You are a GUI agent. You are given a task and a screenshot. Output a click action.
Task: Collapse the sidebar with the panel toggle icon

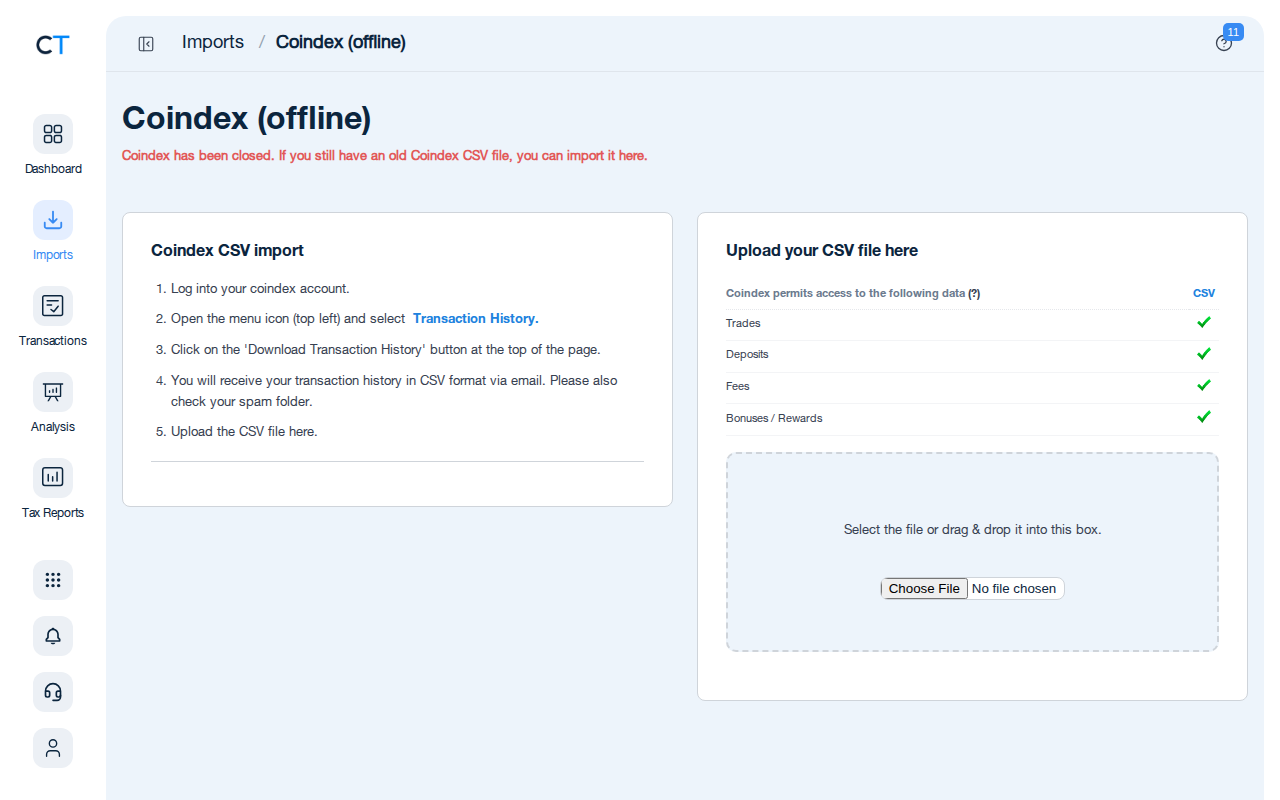click(x=146, y=43)
